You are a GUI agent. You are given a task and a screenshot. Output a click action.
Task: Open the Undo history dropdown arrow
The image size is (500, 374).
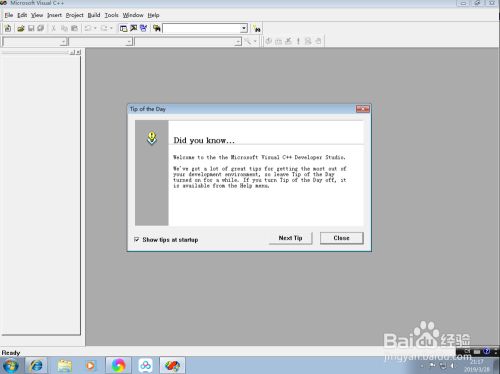tap(95, 28)
